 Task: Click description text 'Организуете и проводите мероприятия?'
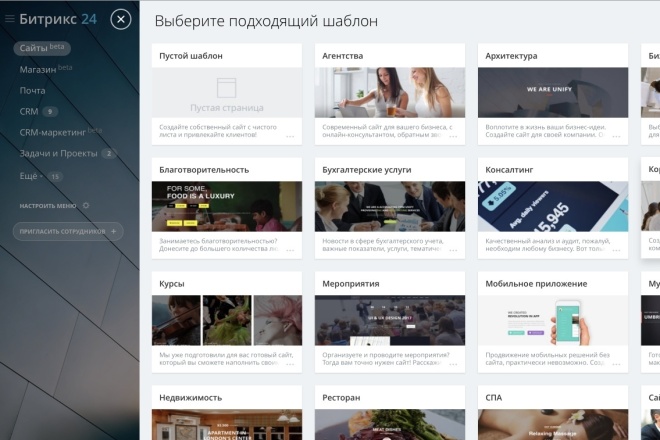click(x=386, y=355)
